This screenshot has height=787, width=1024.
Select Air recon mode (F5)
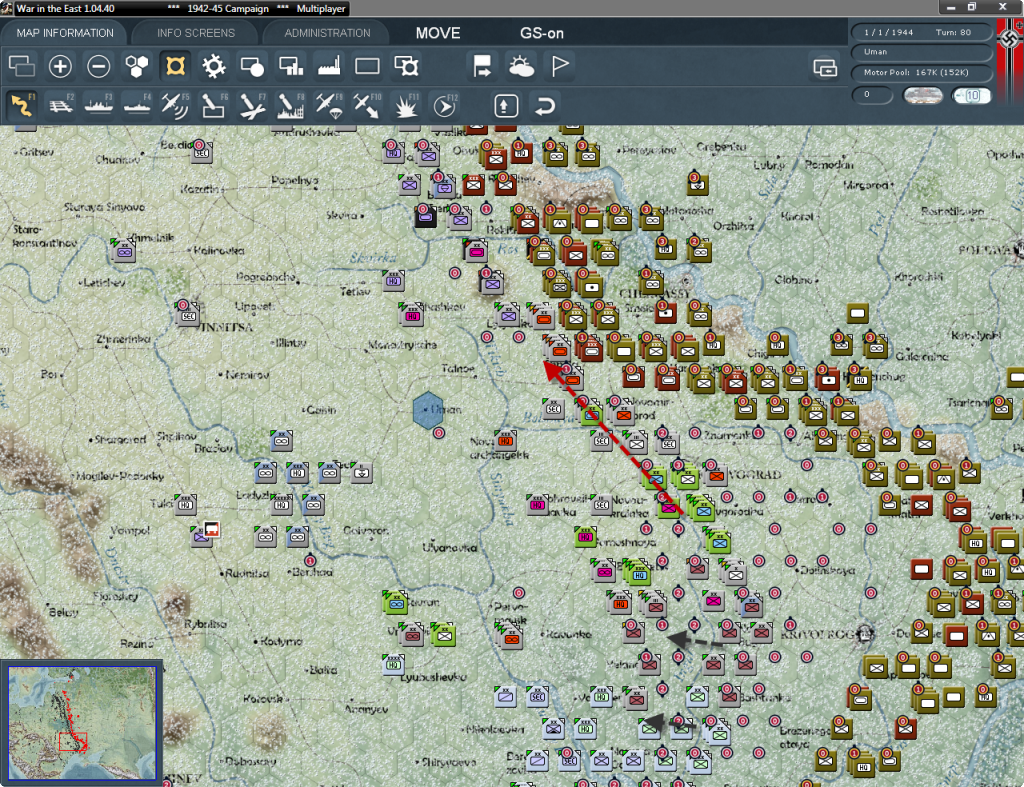175,105
